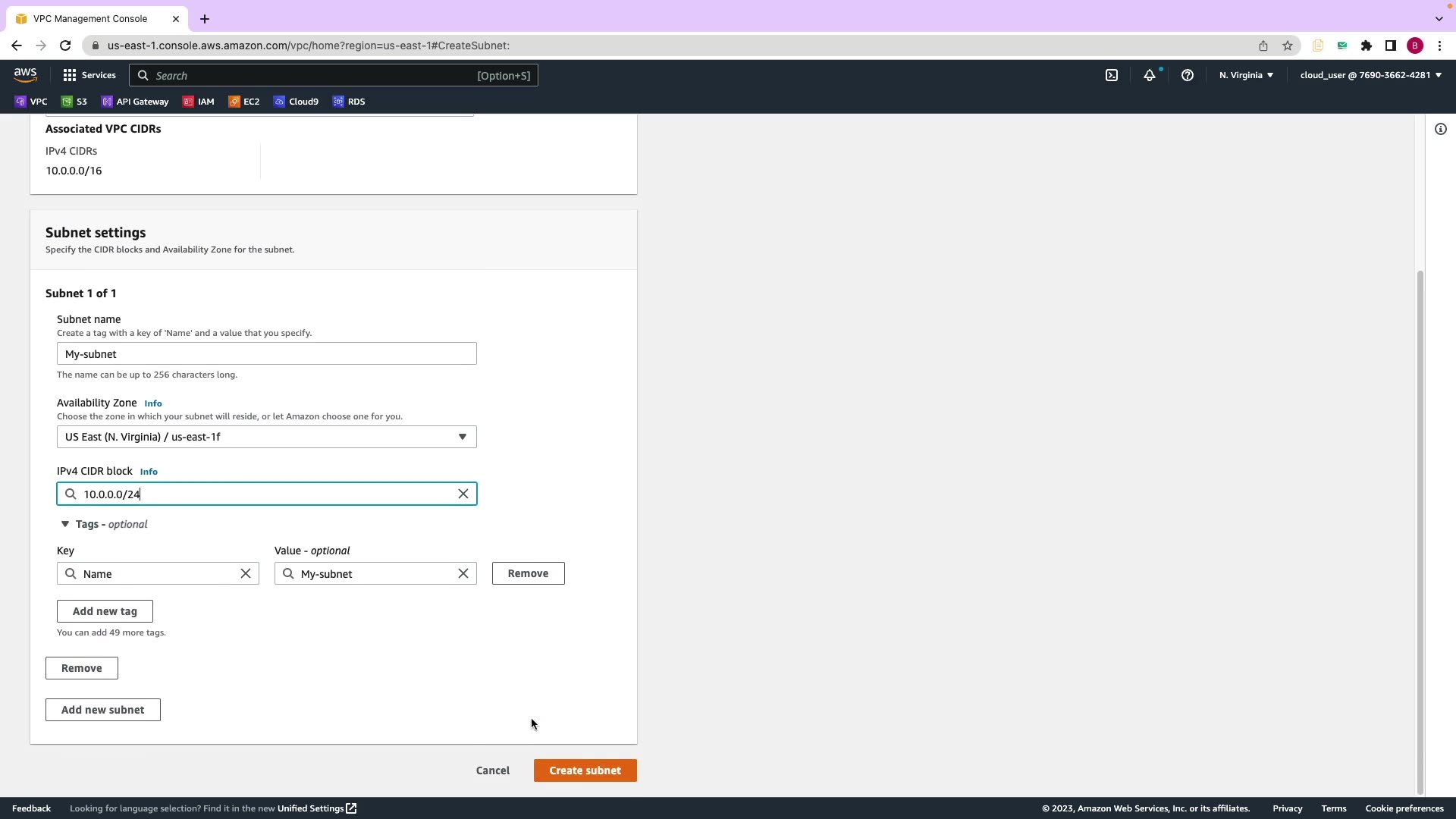This screenshot has width=1456, height=819.
Task: Open the CloudShell terminal icon
Action: point(1112,75)
